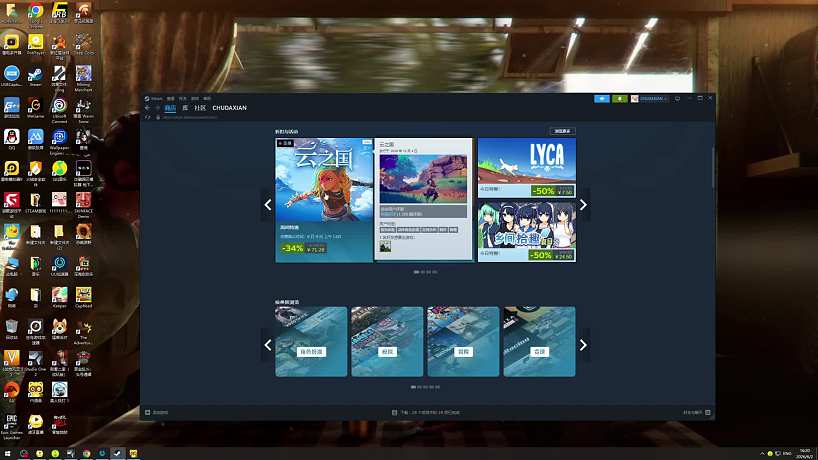Open Friends & Chat at Steam bottom right
Image resolution: width=818 pixels, height=460 pixels.
tap(696, 413)
